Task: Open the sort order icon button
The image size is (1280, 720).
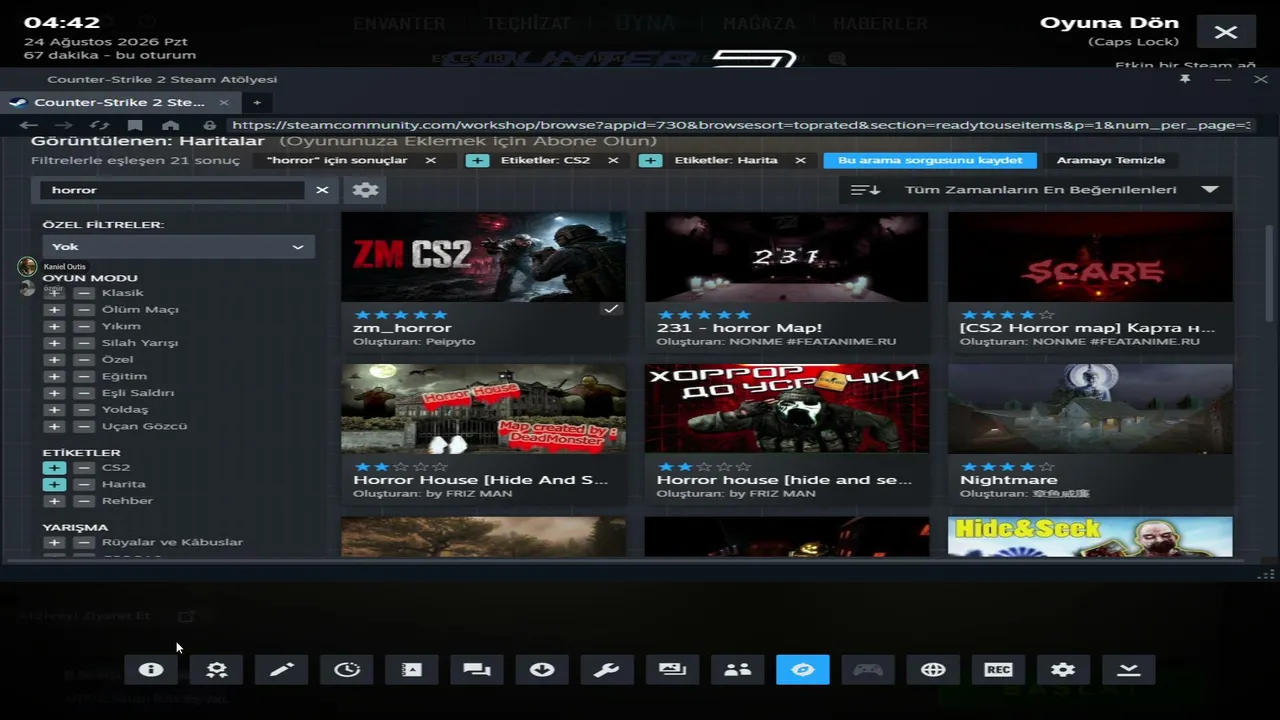Action: point(865,190)
